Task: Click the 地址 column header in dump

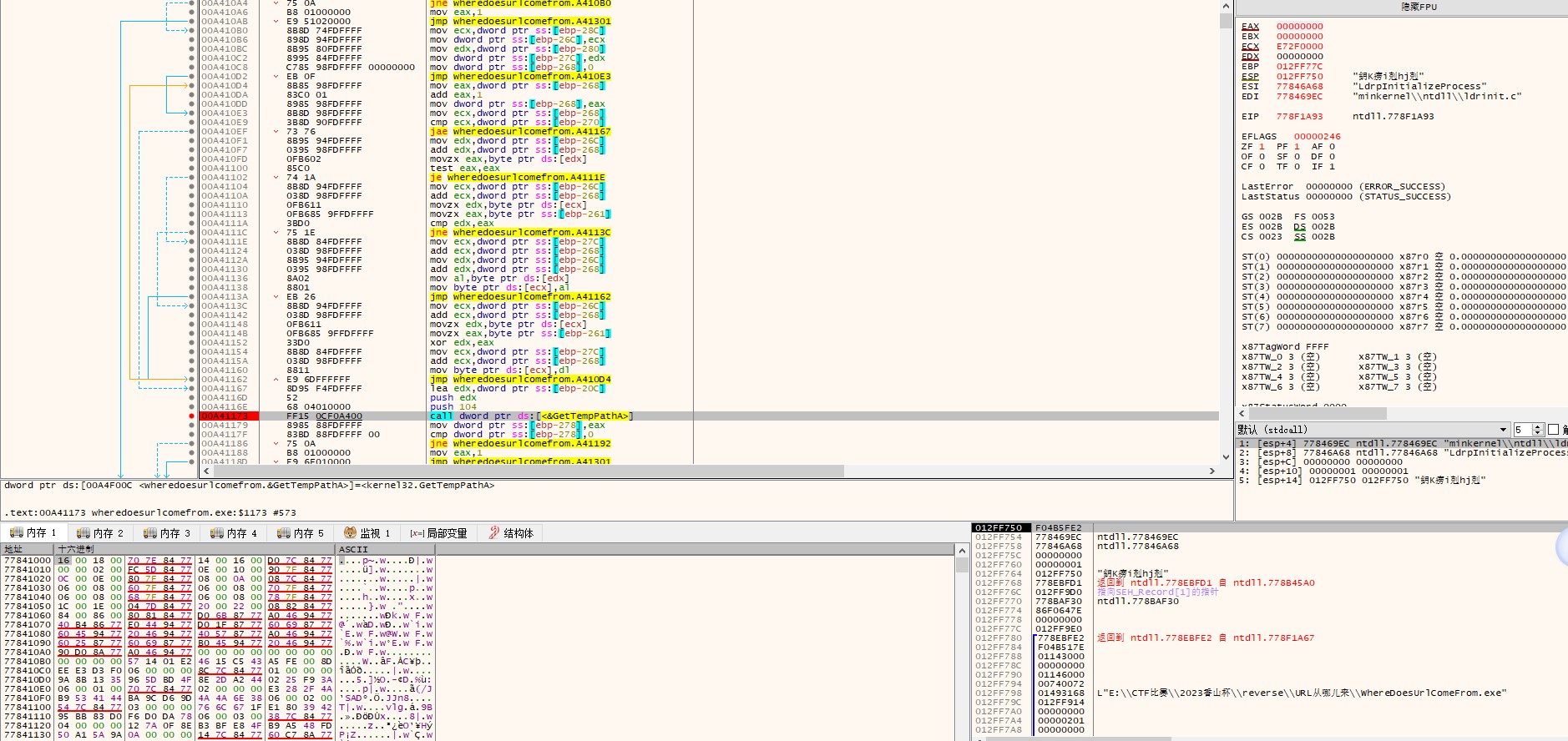Action: point(28,549)
